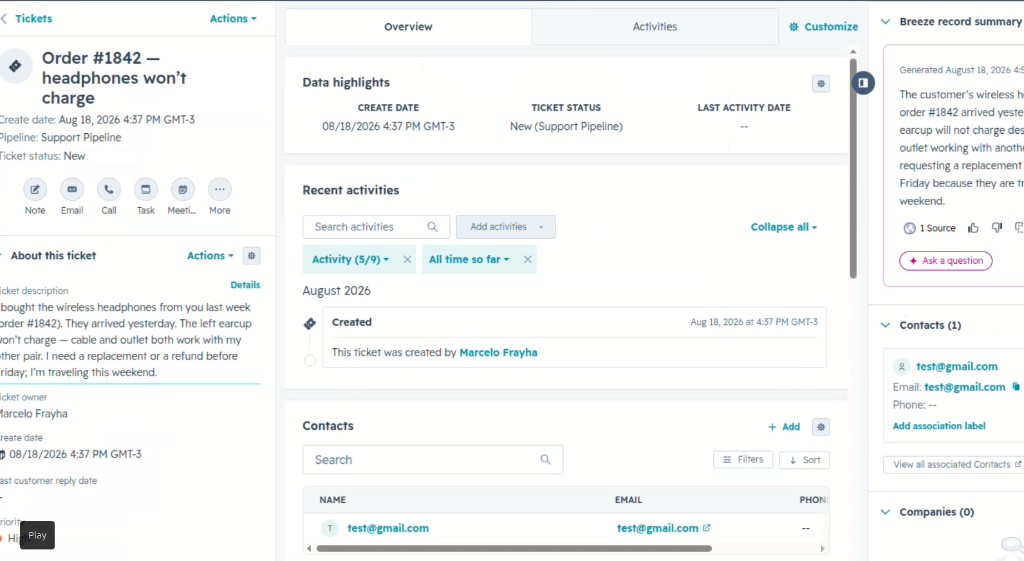
Task: Open the Collapse all dropdown
Action: (x=784, y=227)
